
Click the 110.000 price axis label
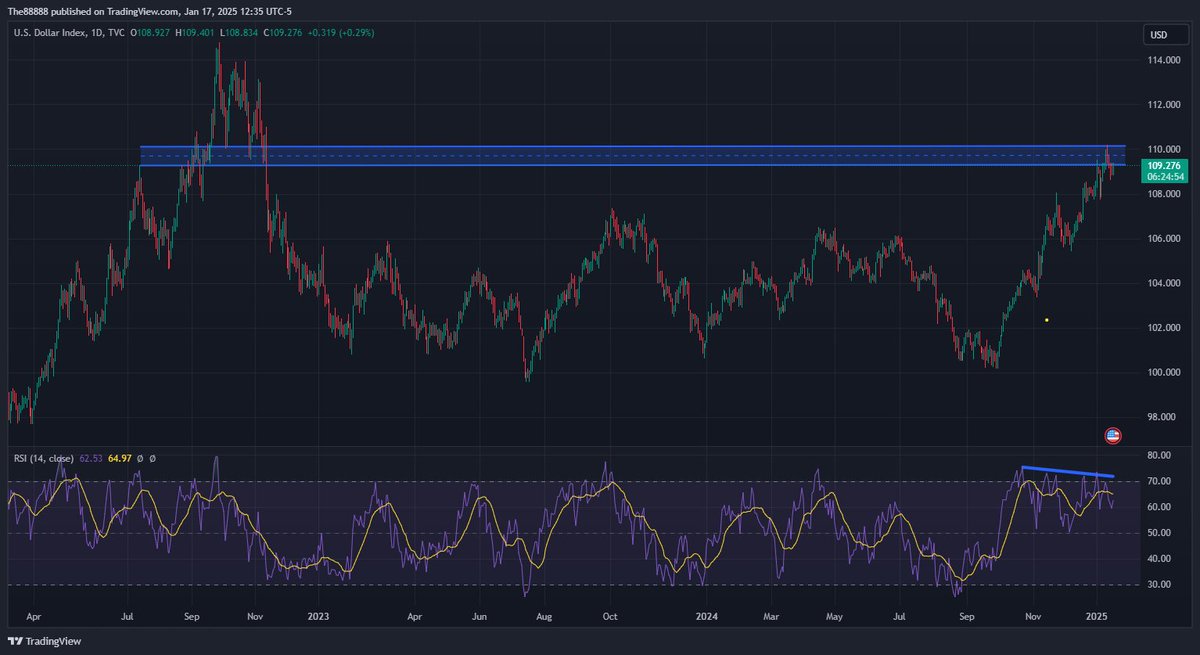pos(1163,149)
